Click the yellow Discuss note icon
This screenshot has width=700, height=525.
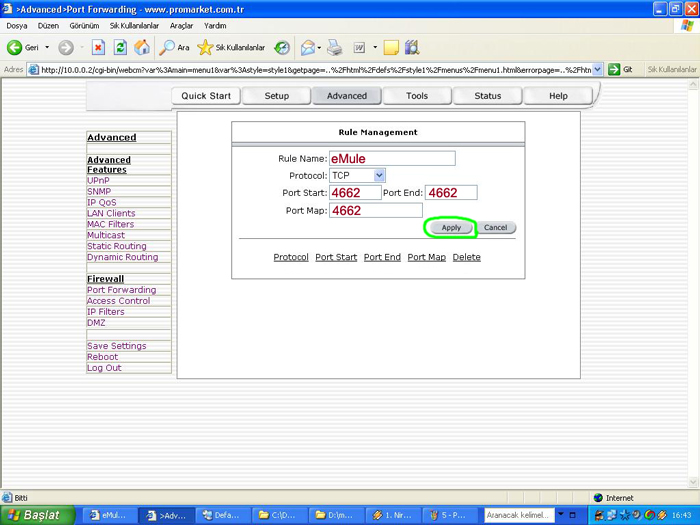coord(391,47)
